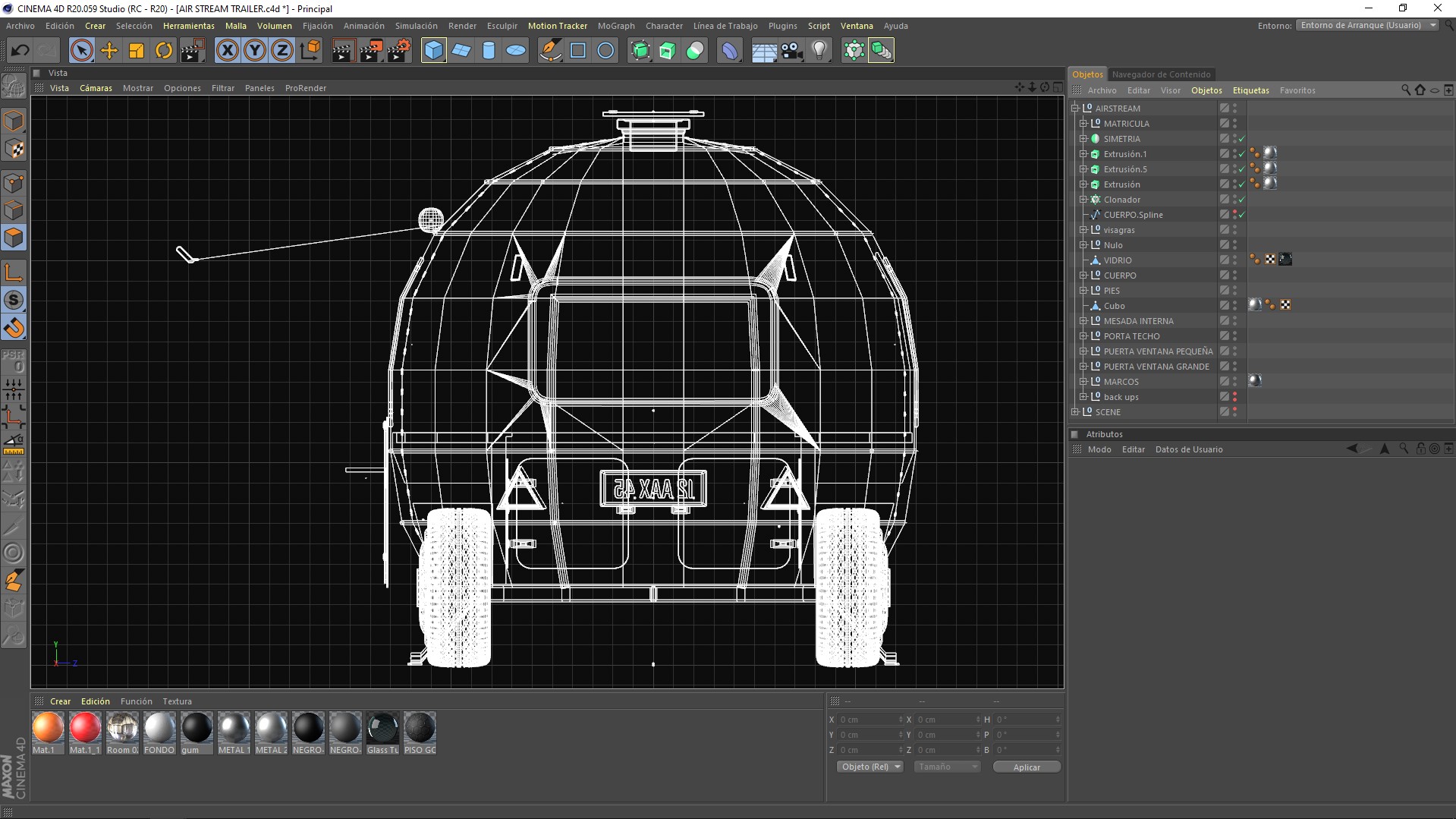Select the red Mat.1_1 material swatch
The width and height of the screenshot is (1456, 819).
tap(85, 728)
